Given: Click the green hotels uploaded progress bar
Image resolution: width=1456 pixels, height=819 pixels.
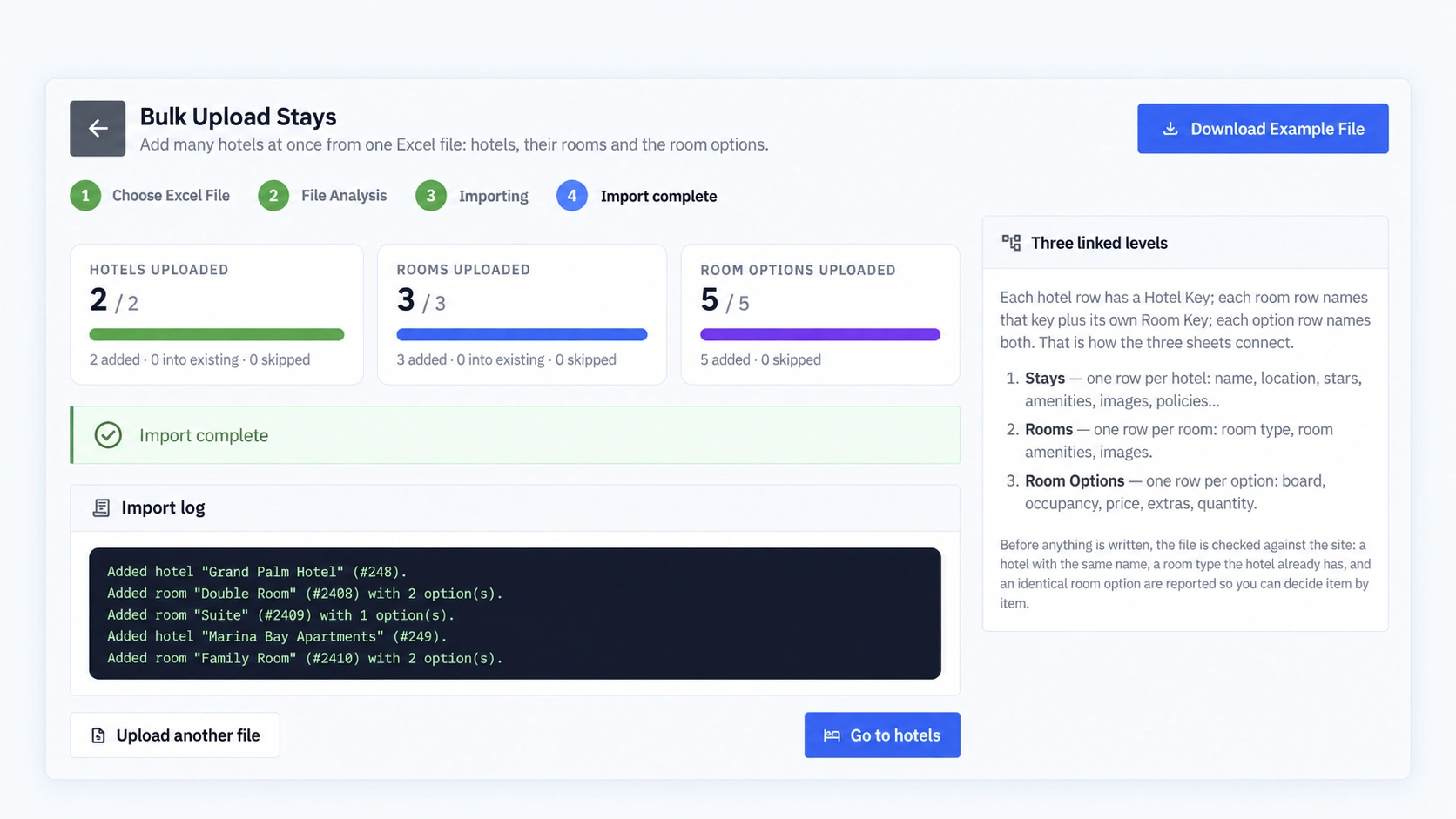Looking at the screenshot, I should point(217,334).
